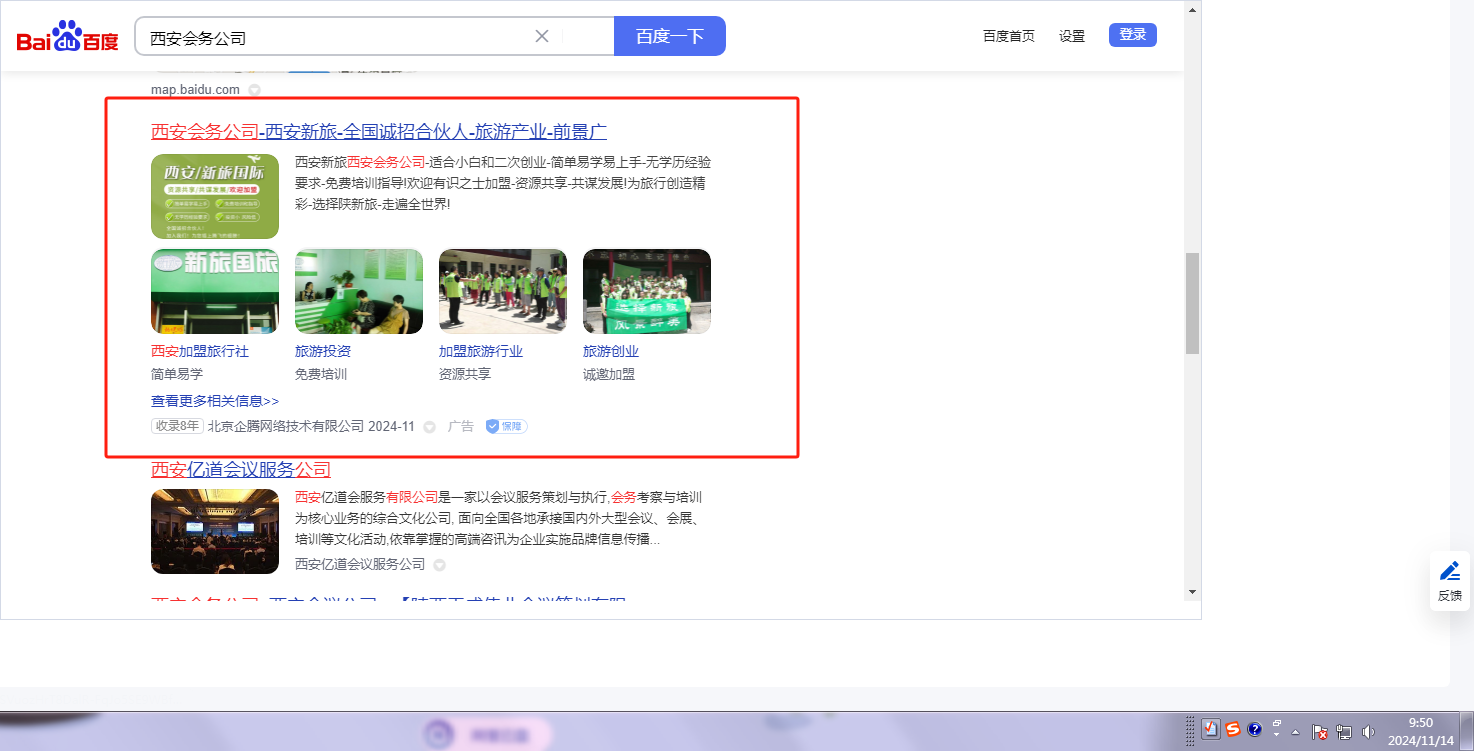Open 百度首页 link in the header
The width and height of the screenshot is (1474, 751).
(x=1009, y=36)
